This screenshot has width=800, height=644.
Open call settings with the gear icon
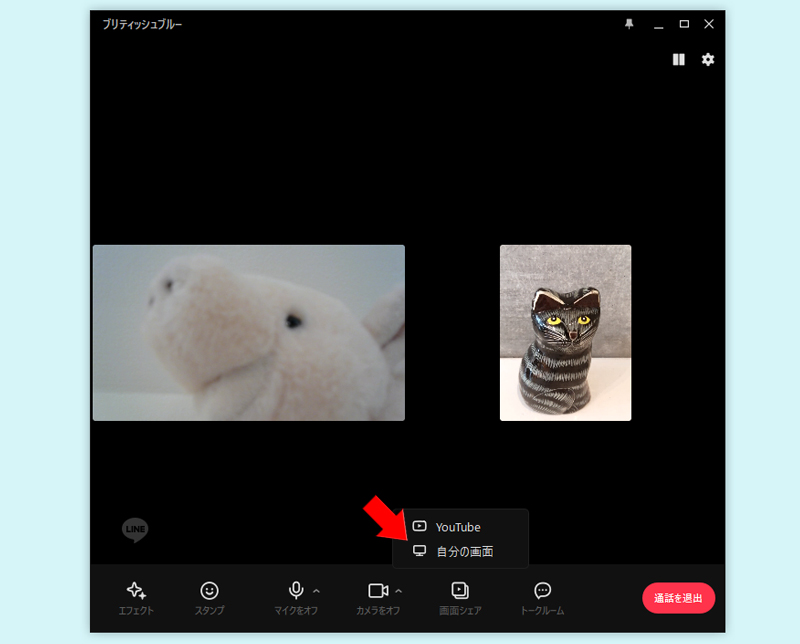(708, 60)
